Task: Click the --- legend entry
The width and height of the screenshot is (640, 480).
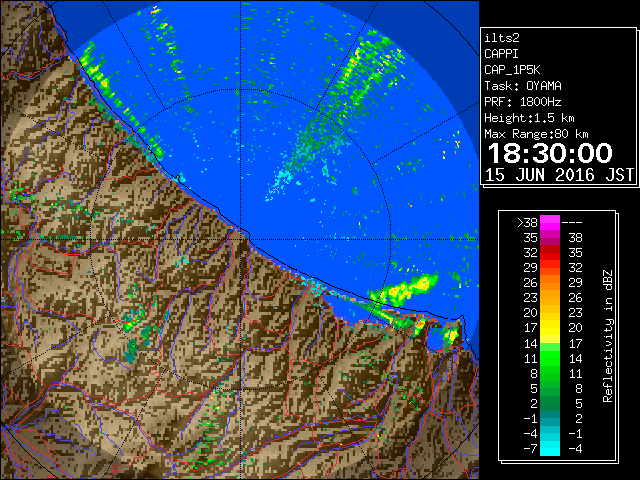Action: click(572, 223)
